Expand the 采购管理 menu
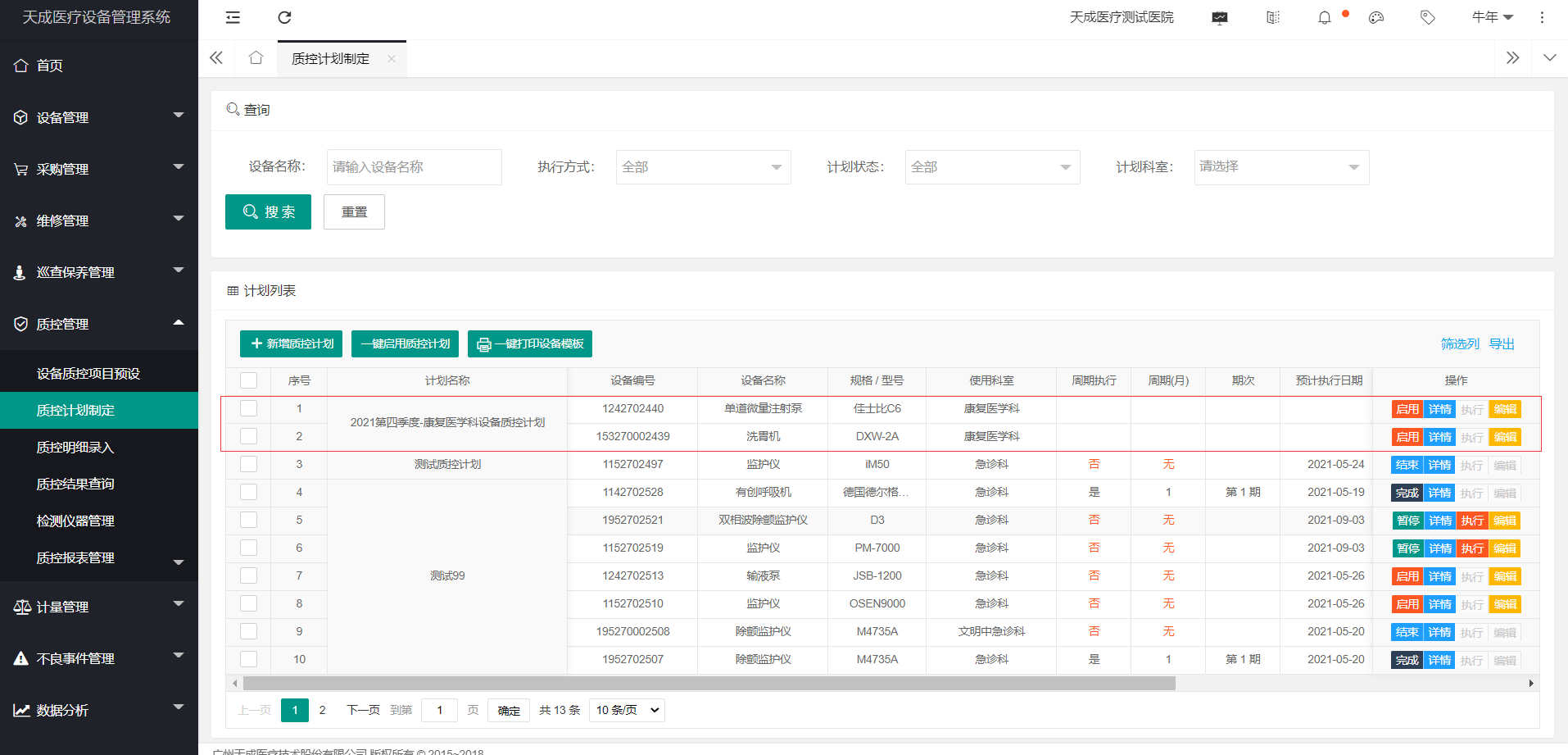This screenshot has height=755, width=1568. coord(99,169)
